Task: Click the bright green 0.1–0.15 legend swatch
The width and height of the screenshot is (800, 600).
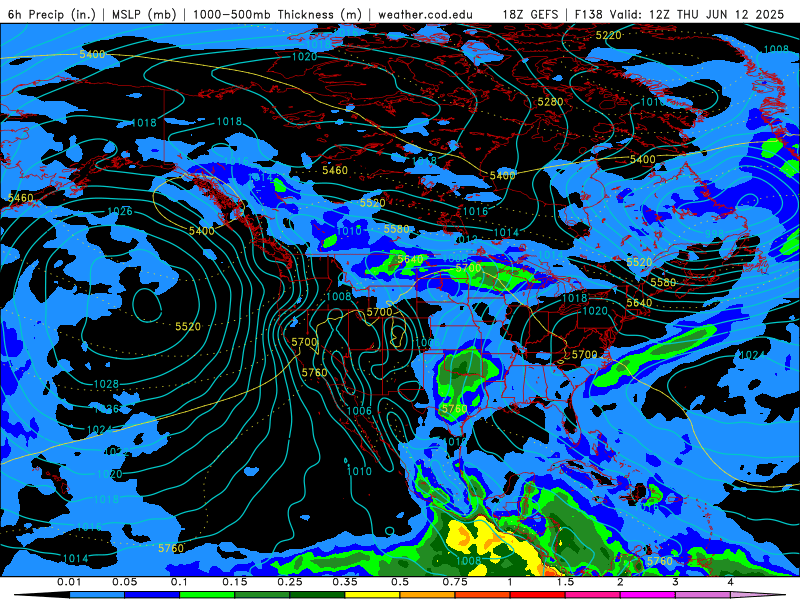Action: coord(207,595)
